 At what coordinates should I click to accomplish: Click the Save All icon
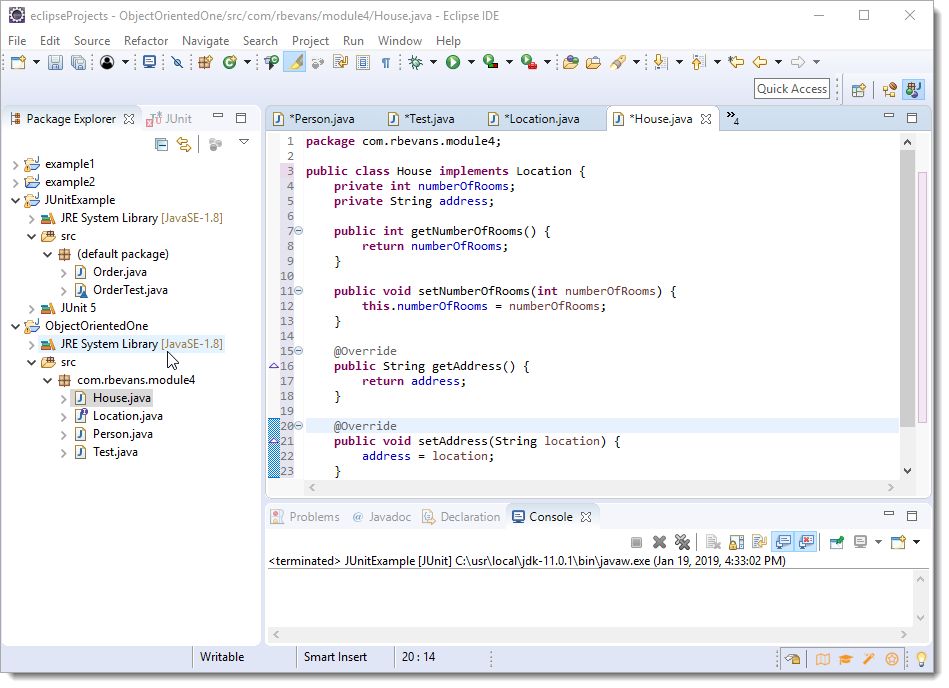tap(78, 62)
